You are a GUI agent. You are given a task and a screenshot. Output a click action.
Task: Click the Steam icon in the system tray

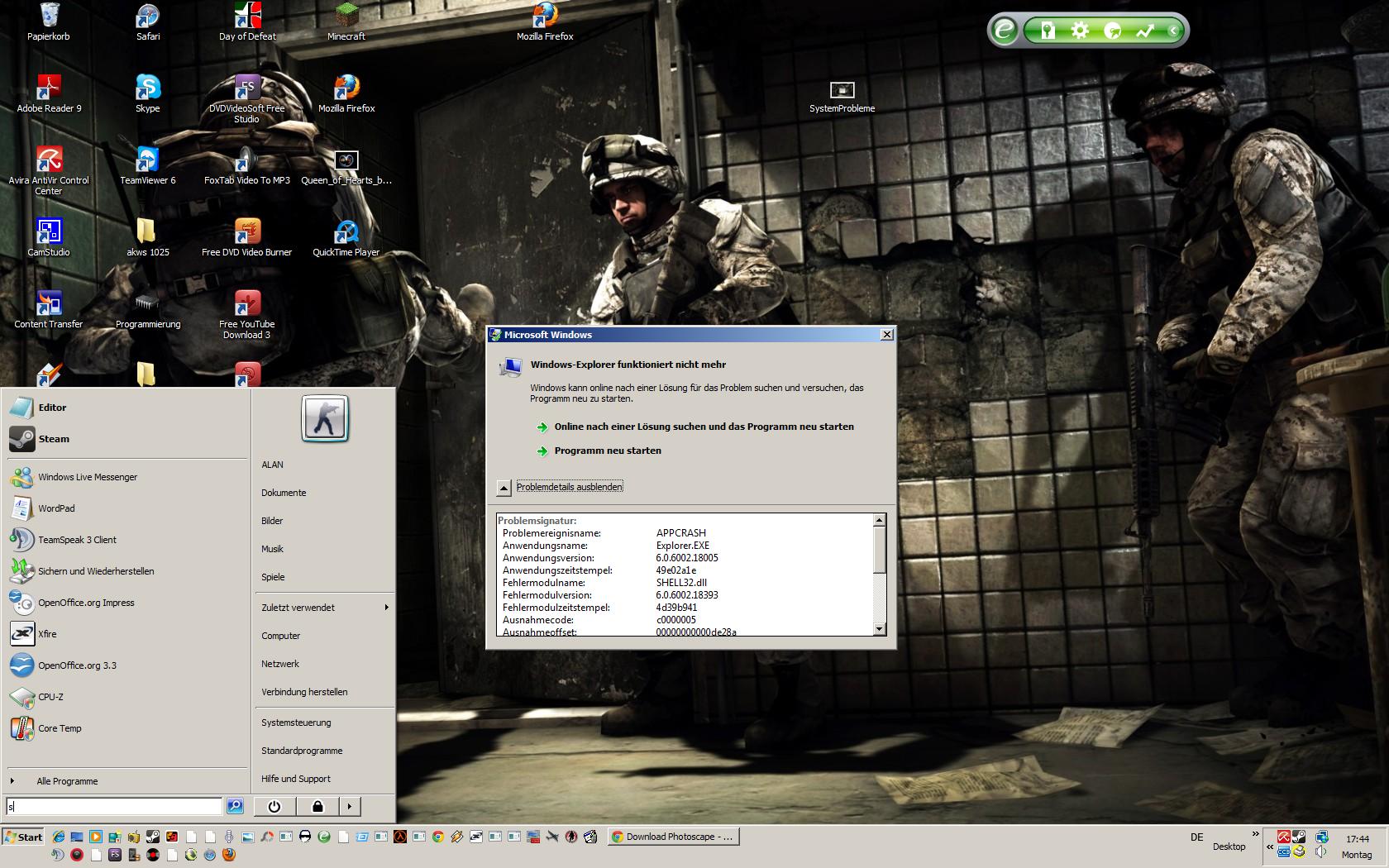(x=1300, y=837)
